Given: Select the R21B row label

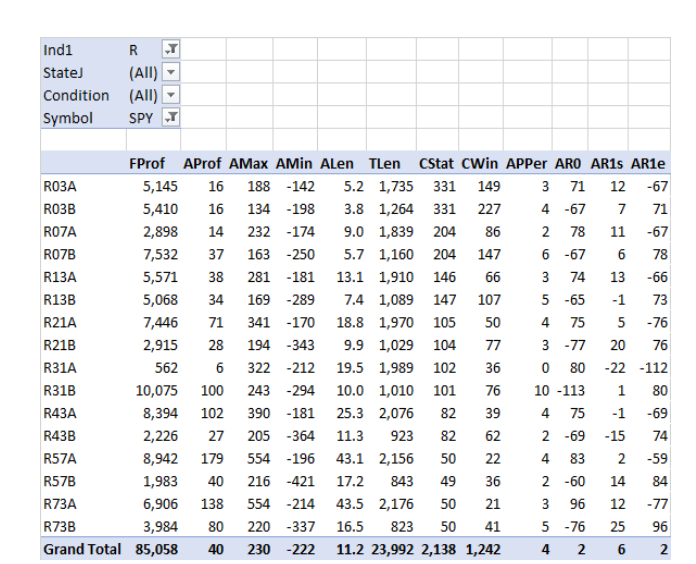Looking at the screenshot, I should pos(59,345).
